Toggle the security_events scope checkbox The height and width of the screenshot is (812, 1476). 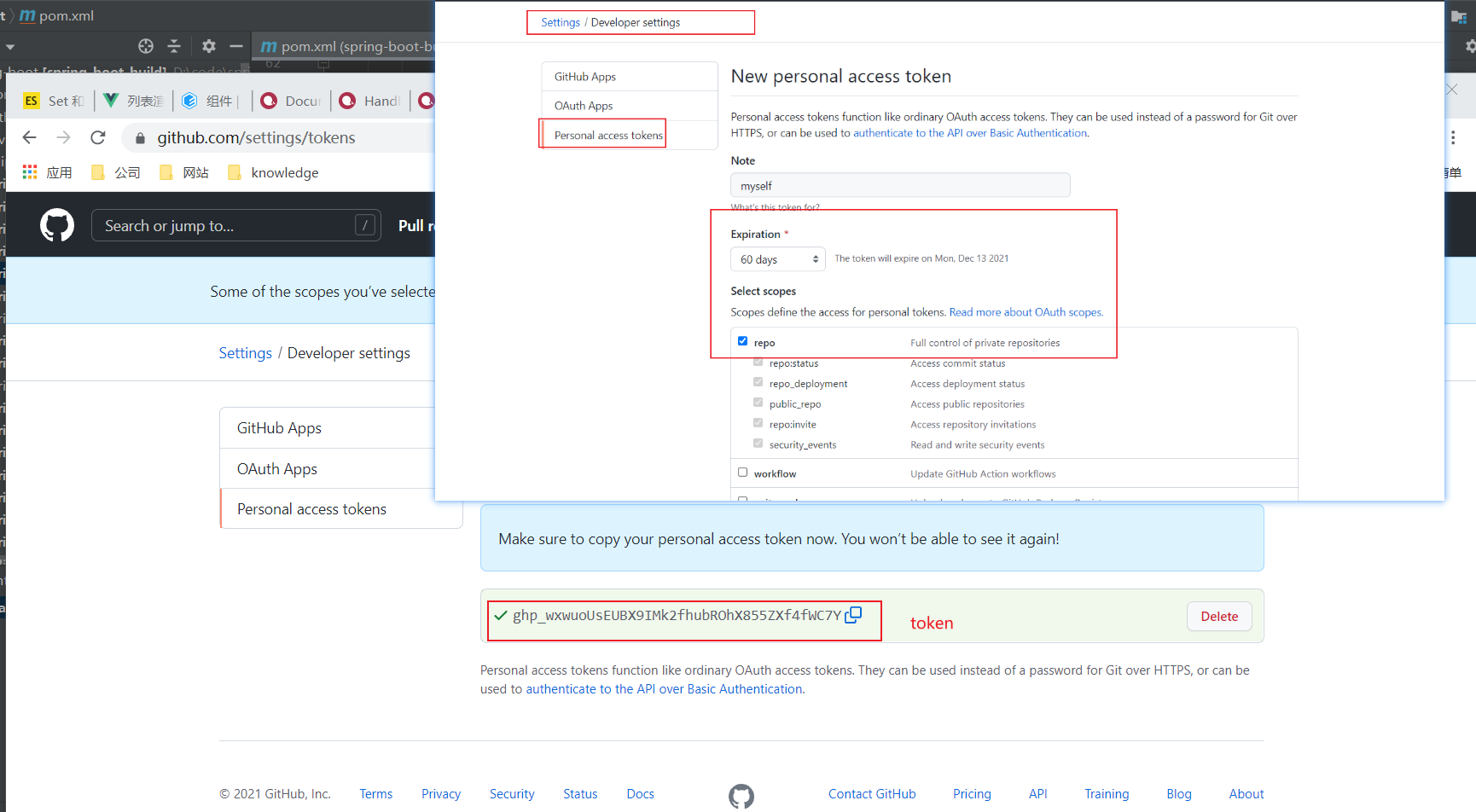pos(758,444)
